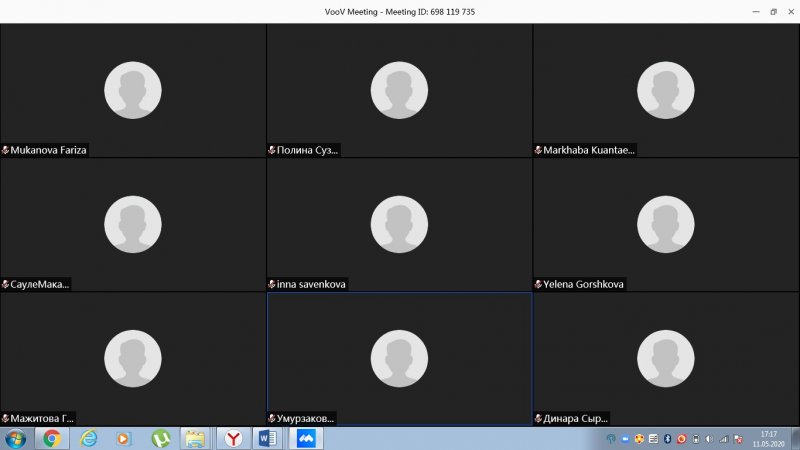The height and width of the screenshot is (450, 800).
Task: Click the name label "Полина Суз..."
Action: (x=307, y=150)
